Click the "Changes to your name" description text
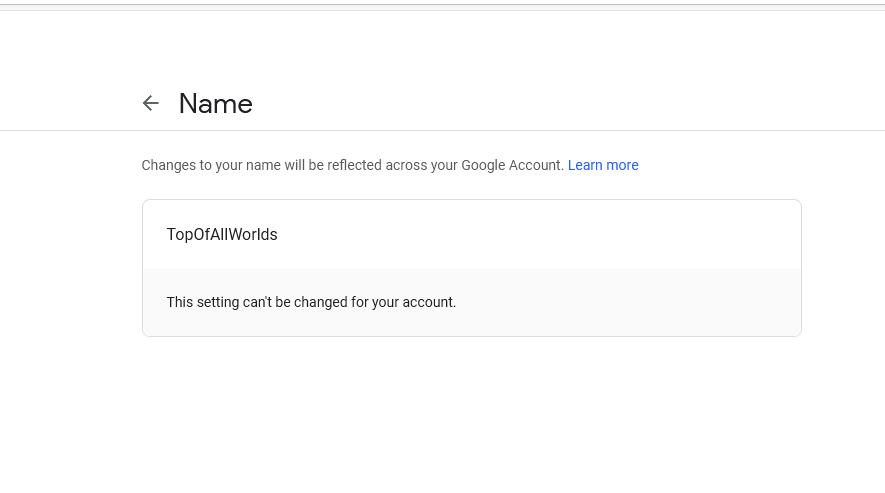The width and height of the screenshot is (885, 493). tap(300, 165)
